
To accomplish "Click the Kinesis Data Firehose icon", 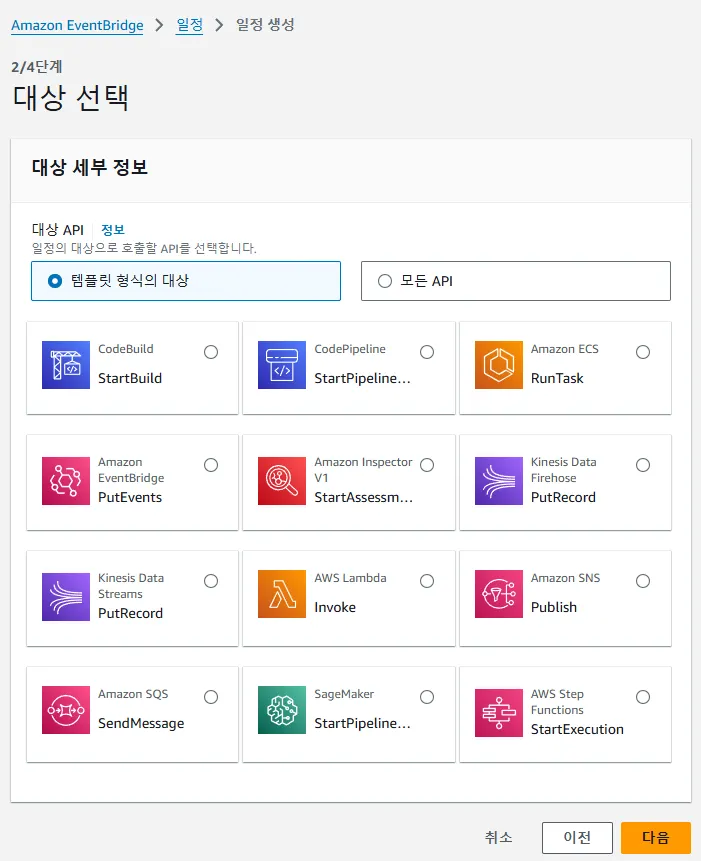I will [498, 481].
